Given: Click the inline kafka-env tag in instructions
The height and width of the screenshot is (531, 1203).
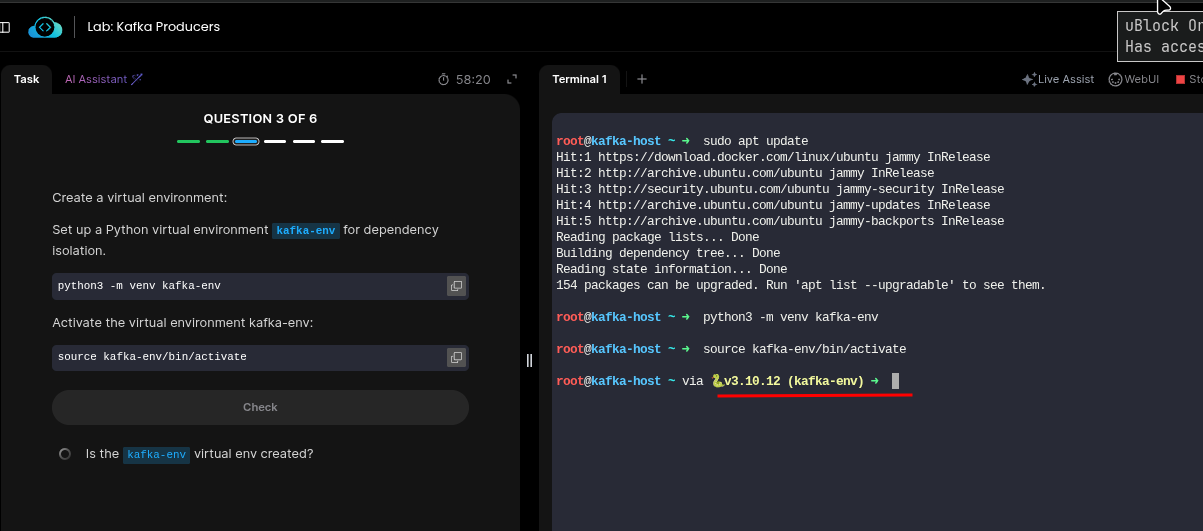Looking at the screenshot, I should (306, 230).
